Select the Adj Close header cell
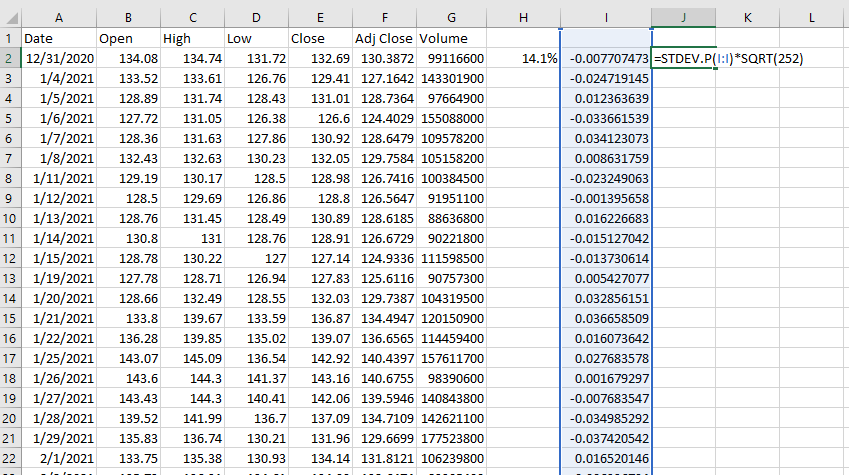This screenshot has width=849, height=475. tap(384, 38)
